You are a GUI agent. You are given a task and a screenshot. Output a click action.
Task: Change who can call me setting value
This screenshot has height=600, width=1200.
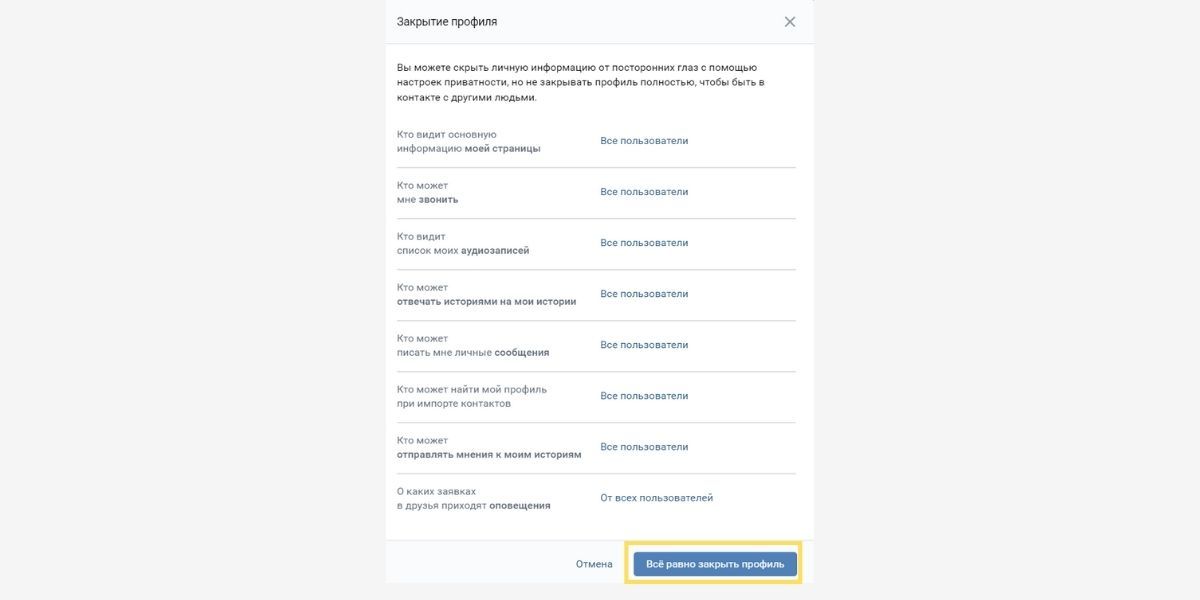pos(644,192)
